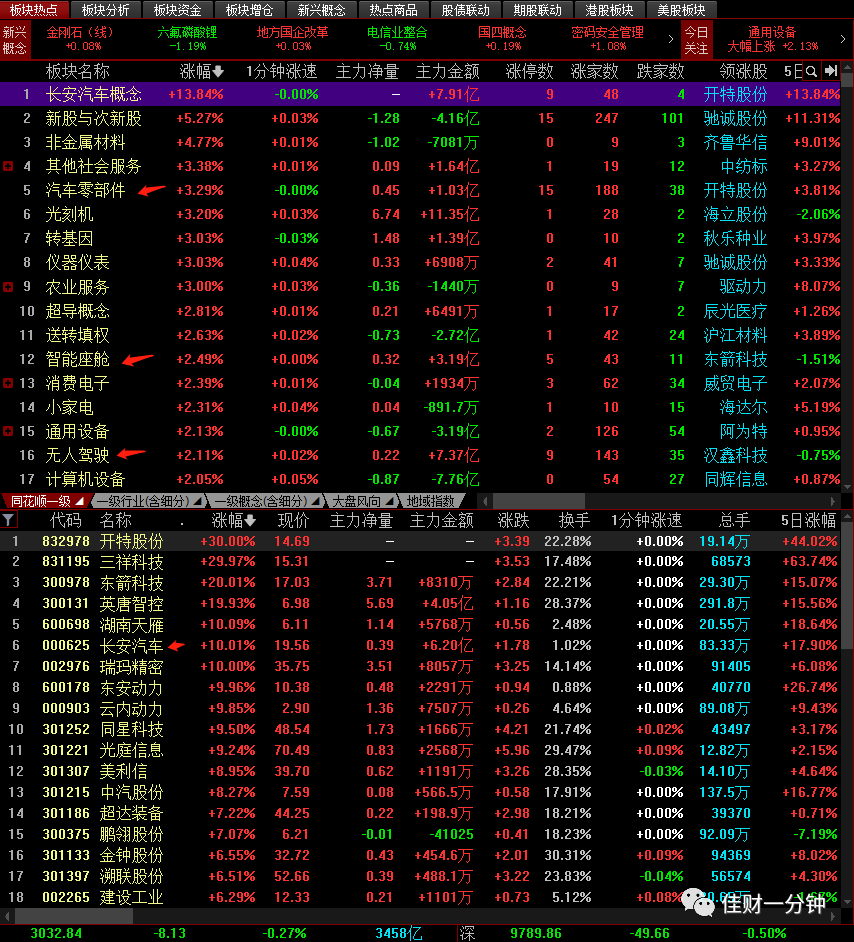The image size is (854, 942).
Task: Click the funnel filter icon beside 代码
Action: (8, 520)
